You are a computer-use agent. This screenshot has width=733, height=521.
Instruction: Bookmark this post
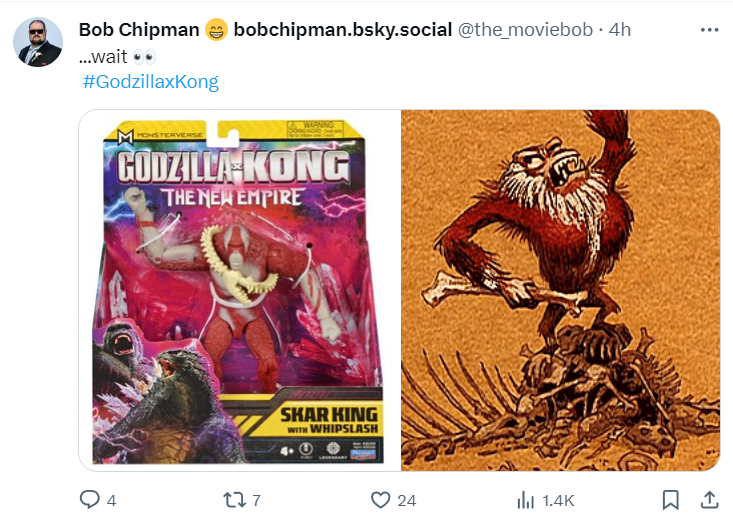(671, 500)
